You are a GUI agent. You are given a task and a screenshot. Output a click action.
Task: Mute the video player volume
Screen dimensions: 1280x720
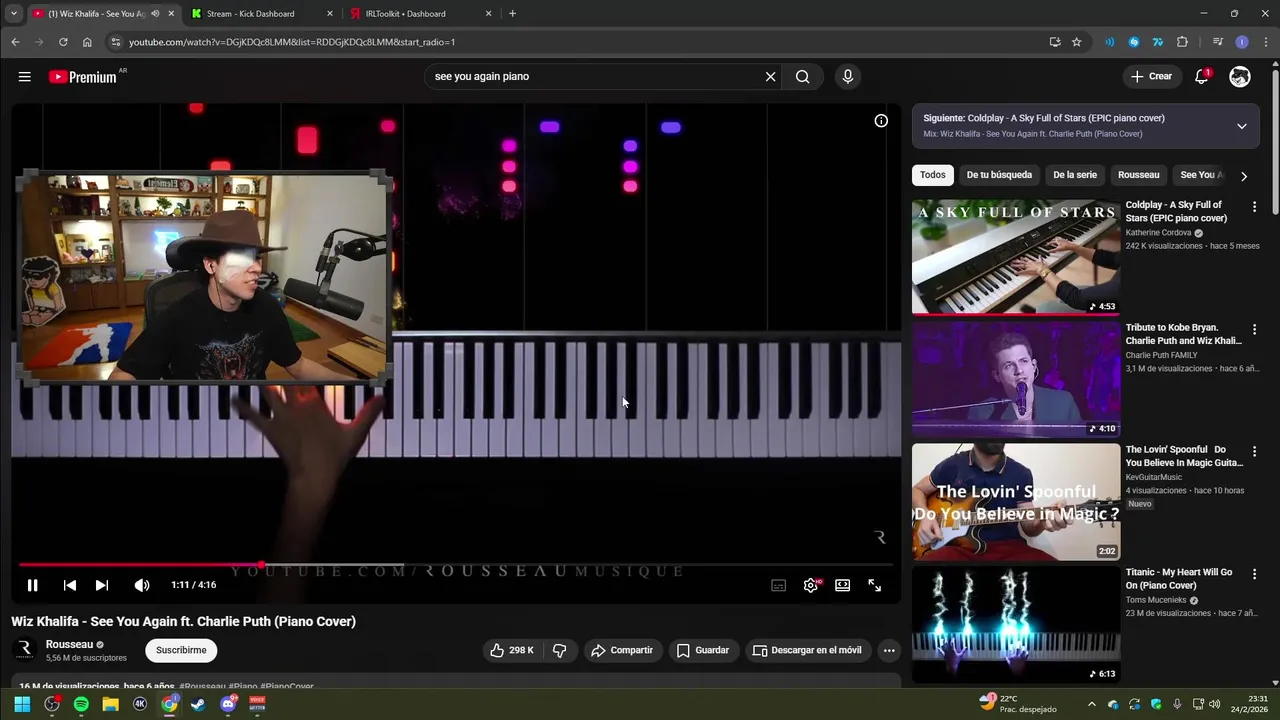pyautogui.click(x=142, y=586)
